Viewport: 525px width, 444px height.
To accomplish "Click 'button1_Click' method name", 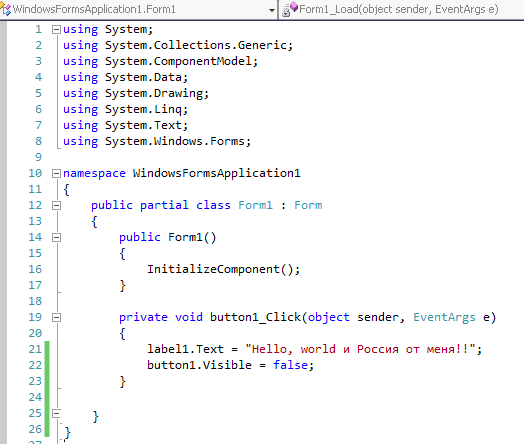I will [x=255, y=317].
